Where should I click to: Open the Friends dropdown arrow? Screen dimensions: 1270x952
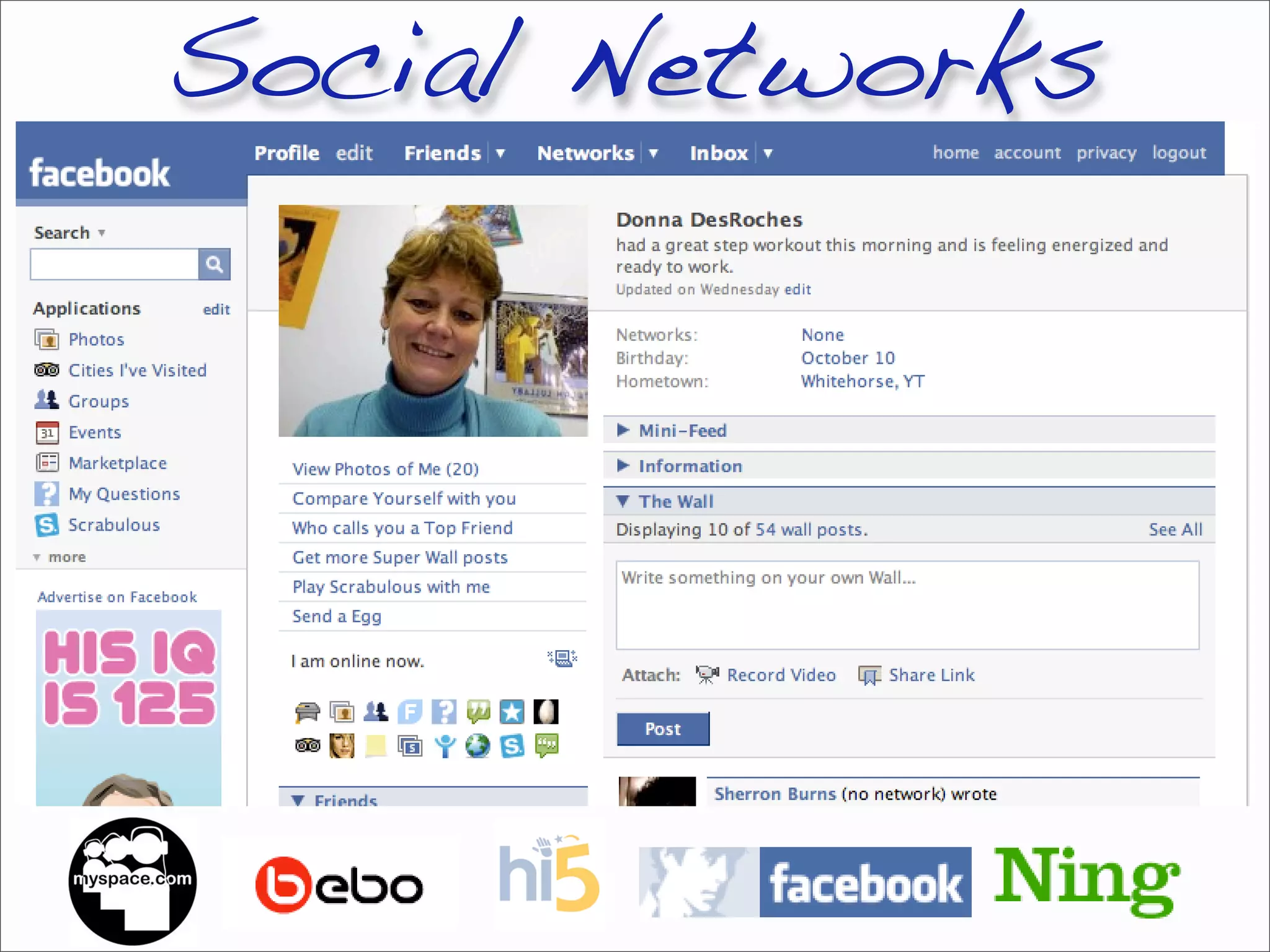[500, 153]
